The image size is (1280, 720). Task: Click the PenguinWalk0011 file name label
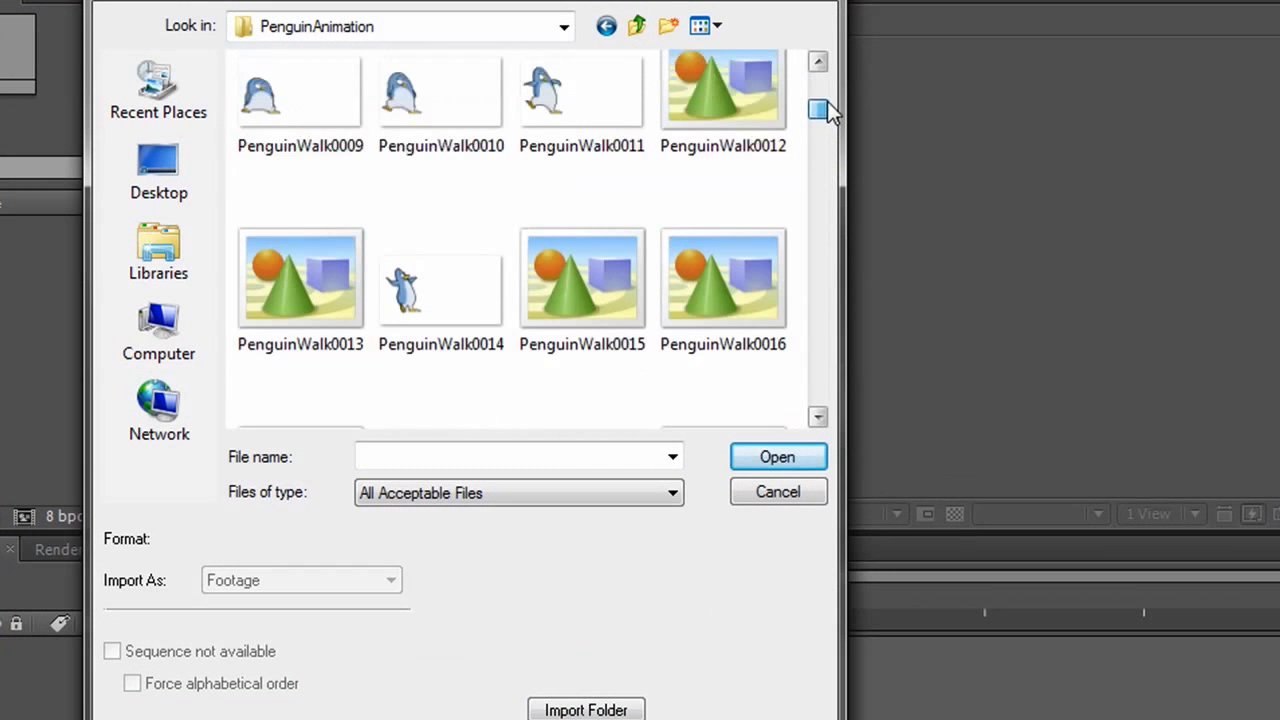coord(582,146)
